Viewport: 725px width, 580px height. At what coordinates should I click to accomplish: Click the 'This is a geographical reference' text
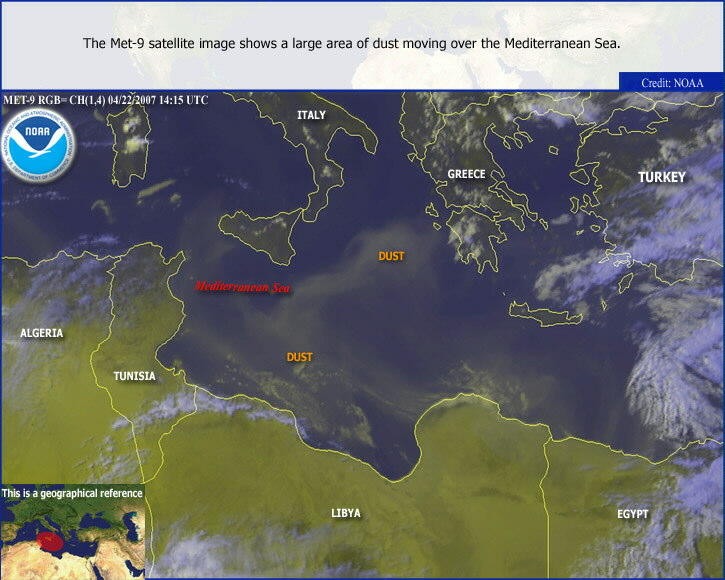pos(72,493)
